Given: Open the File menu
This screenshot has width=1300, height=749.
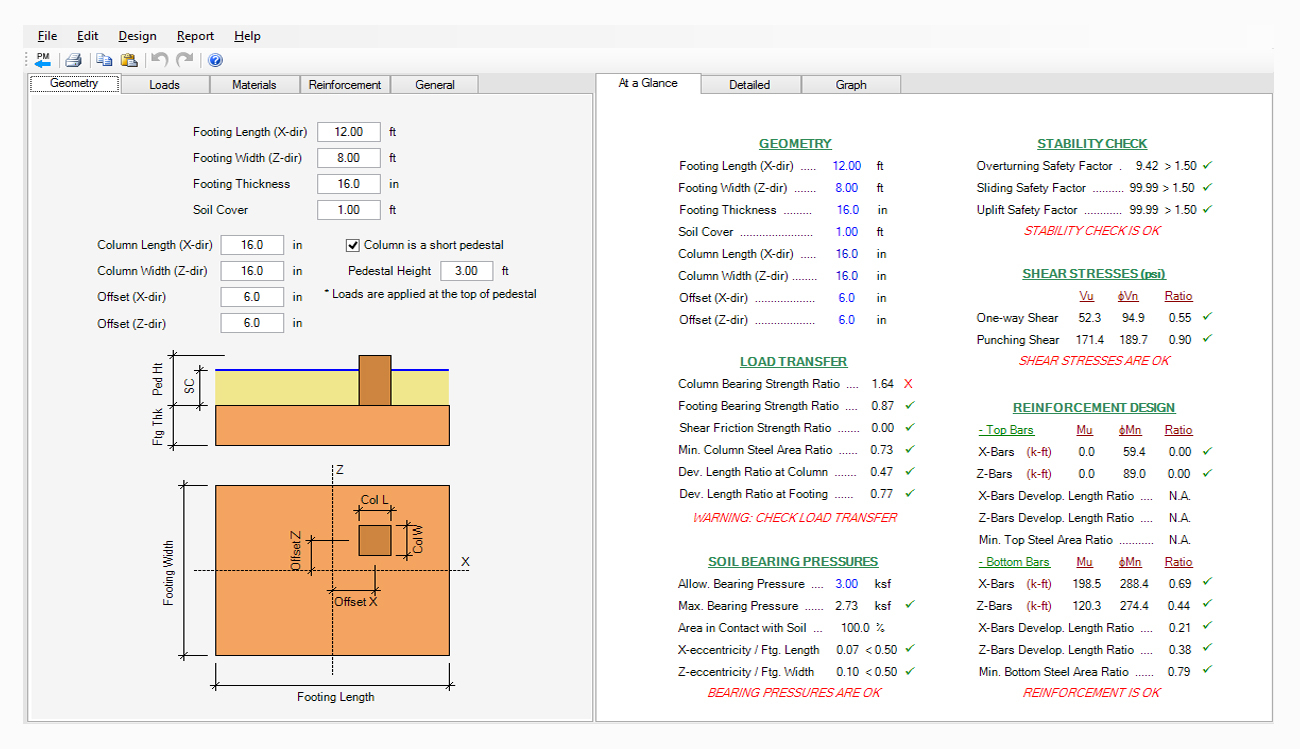Looking at the screenshot, I should (x=47, y=36).
